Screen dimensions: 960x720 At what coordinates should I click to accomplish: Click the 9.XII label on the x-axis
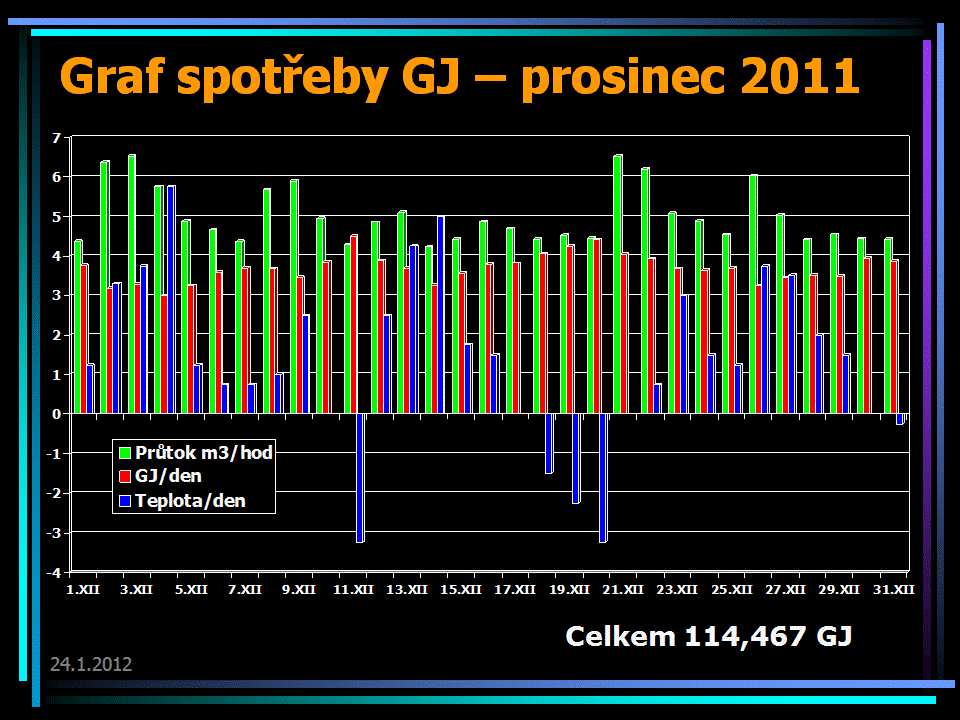[298, 590]
